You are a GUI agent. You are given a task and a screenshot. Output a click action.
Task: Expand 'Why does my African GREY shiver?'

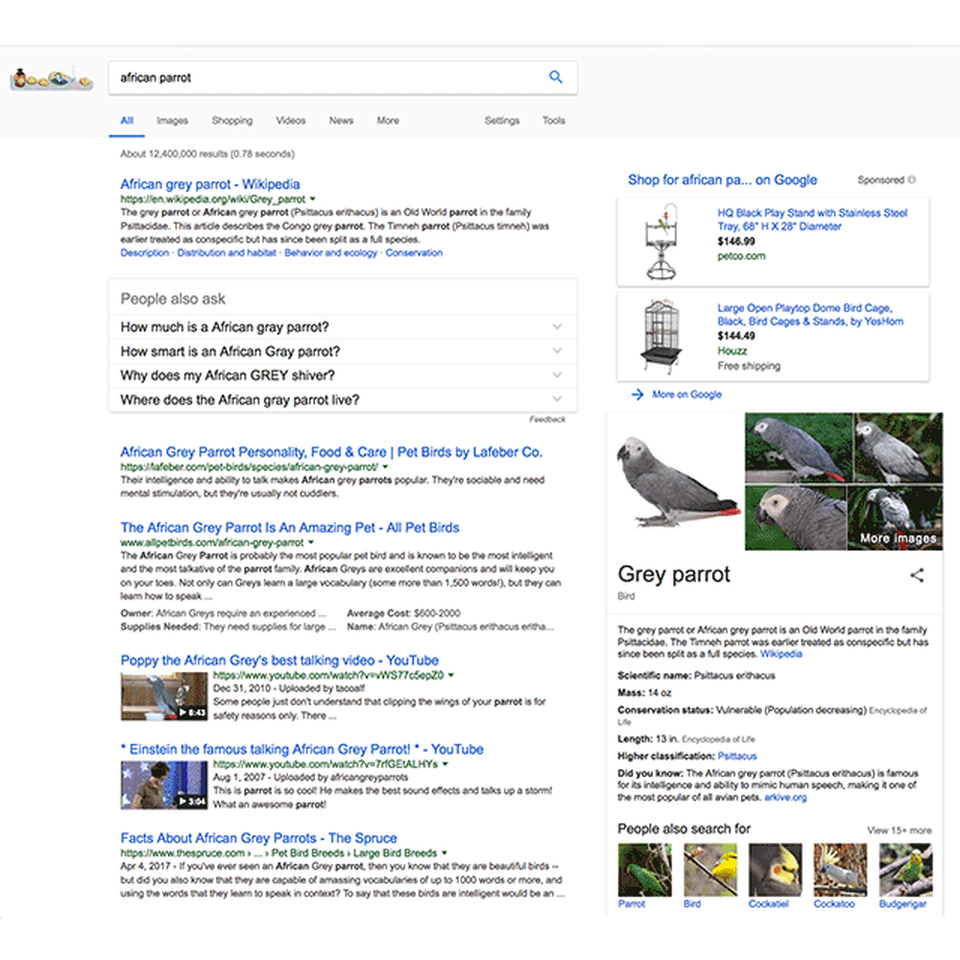[x=343, y=375]
